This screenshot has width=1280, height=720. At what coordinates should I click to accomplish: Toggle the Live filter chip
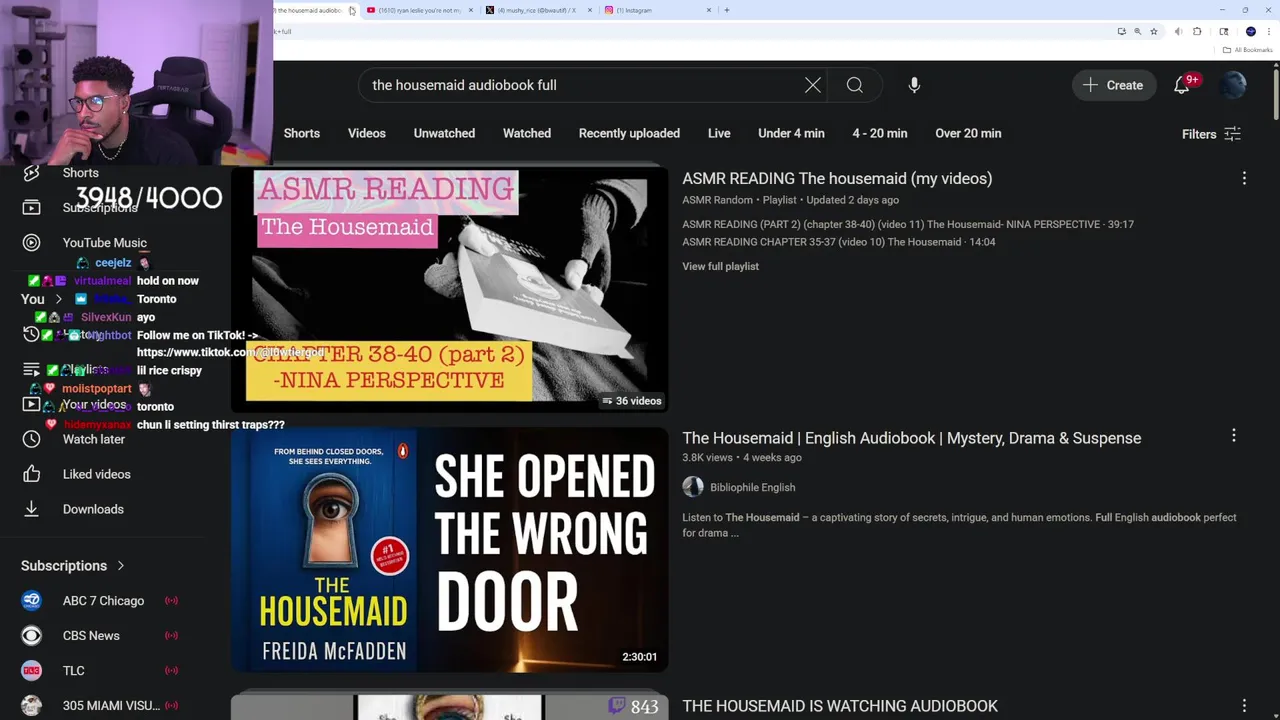(x=719, y=133)
